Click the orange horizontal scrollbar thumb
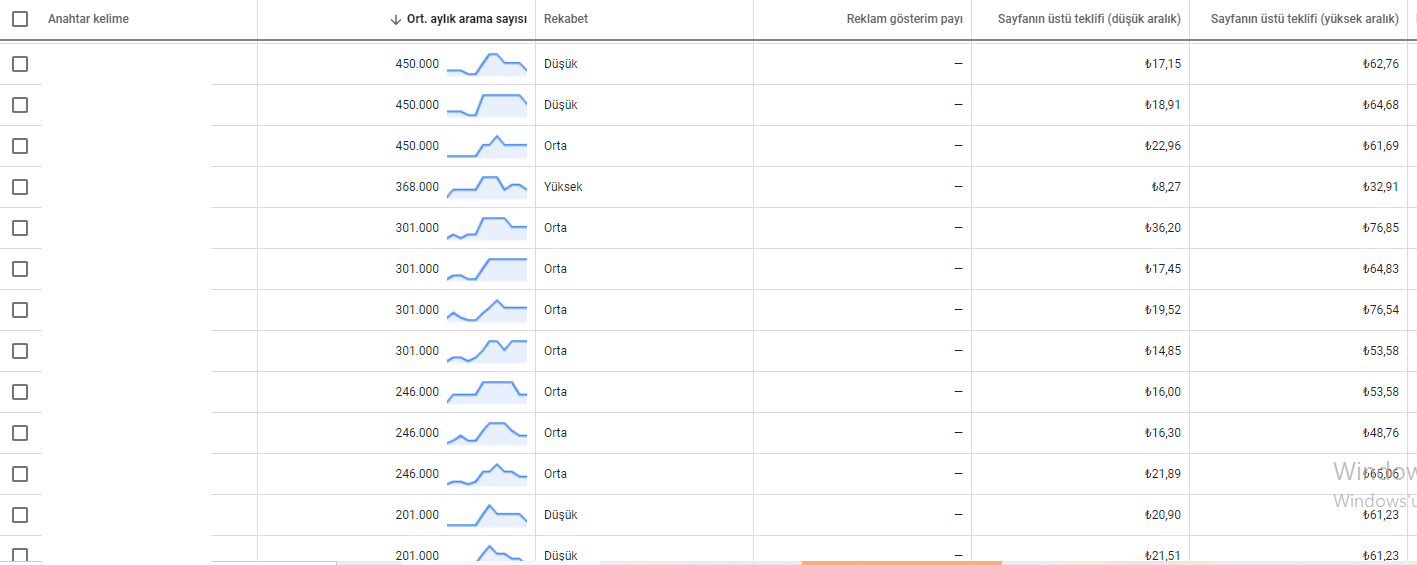 (901, 562)
